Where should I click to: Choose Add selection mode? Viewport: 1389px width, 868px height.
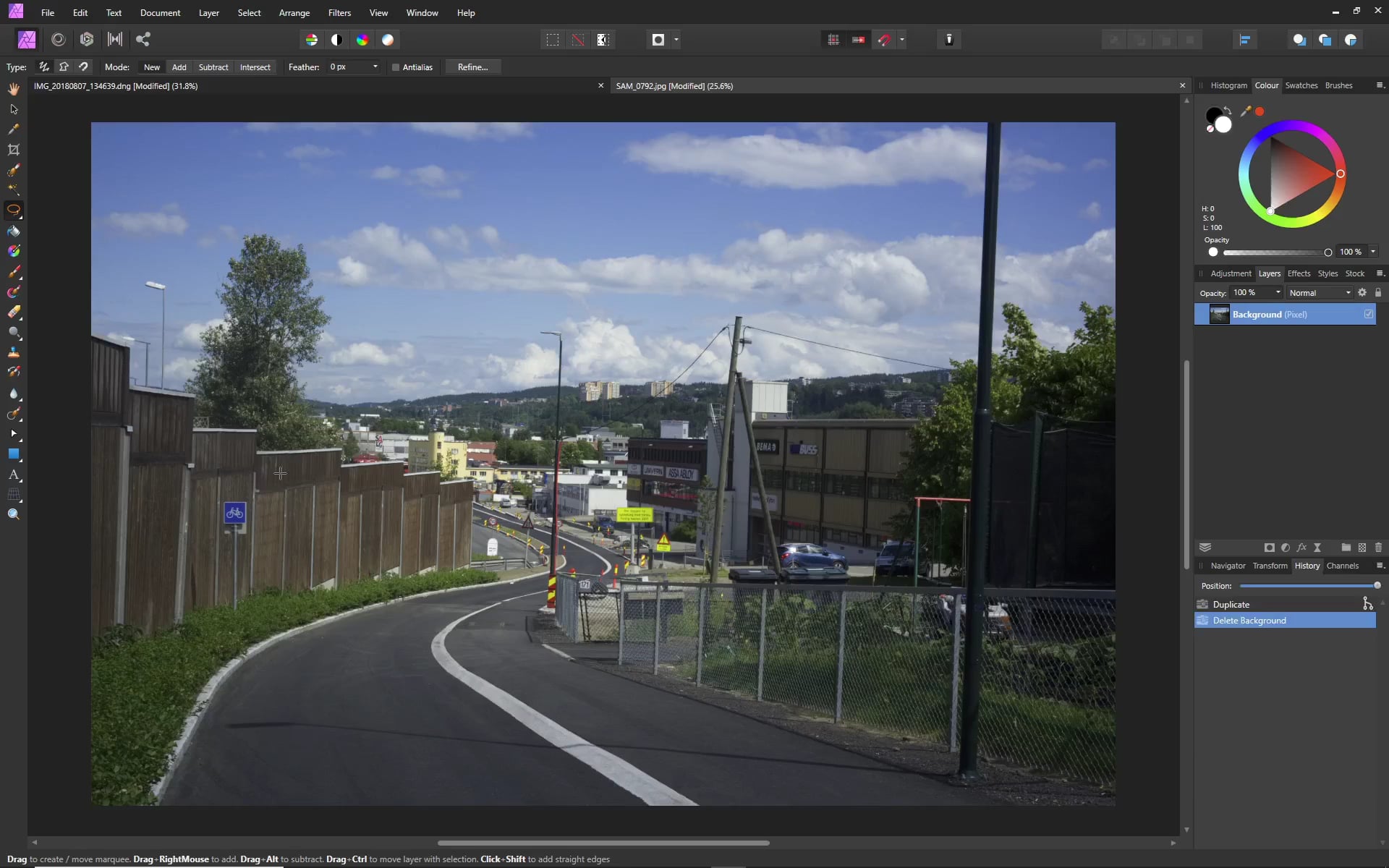click(x=179, y=67)
